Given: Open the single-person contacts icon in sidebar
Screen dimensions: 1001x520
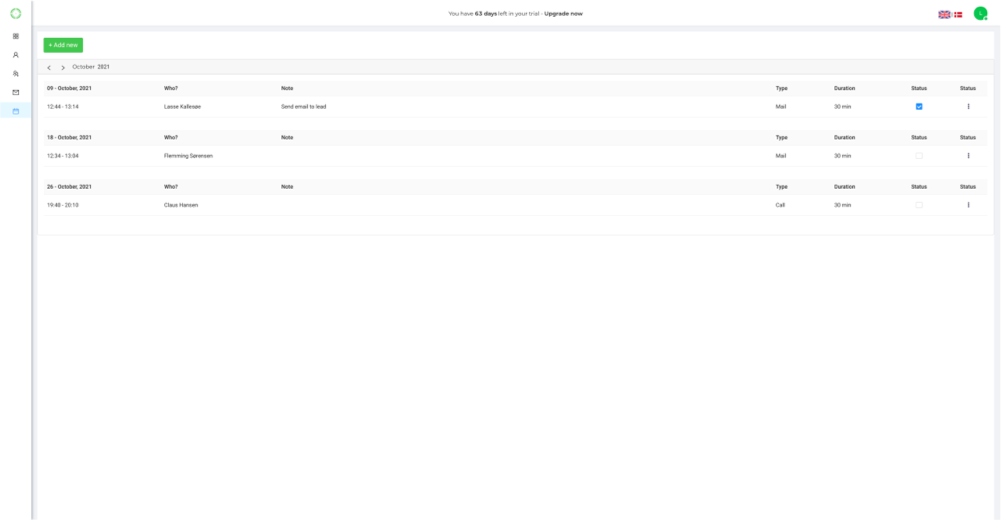Looking at the screenshot, I should pos(15,55).
